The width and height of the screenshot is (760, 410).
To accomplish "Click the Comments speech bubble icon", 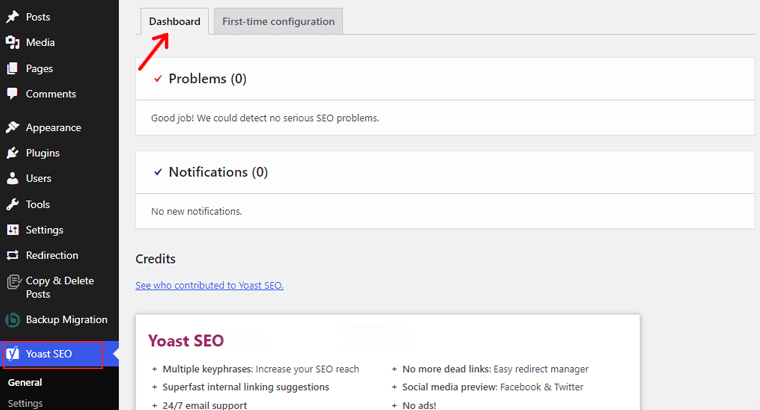I will pos(13,94).
